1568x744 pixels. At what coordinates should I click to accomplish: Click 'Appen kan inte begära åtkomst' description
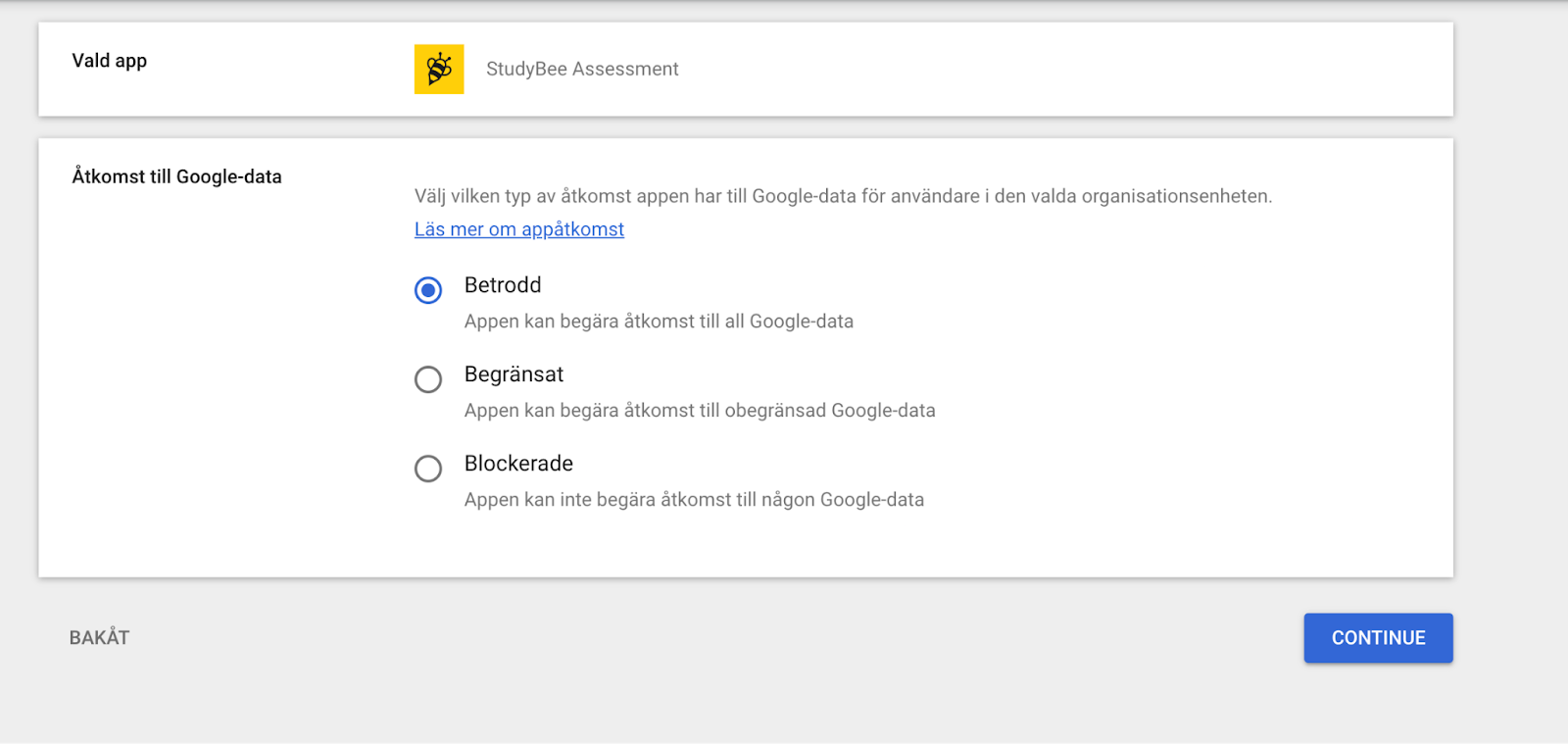[x=694, y=500]
